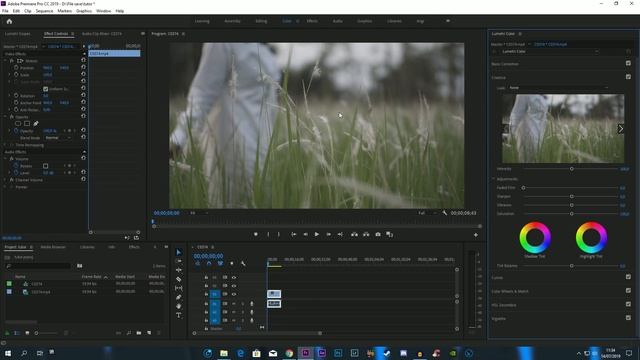
Task: Add a marker in the timeline
Action: click(232, 264)
